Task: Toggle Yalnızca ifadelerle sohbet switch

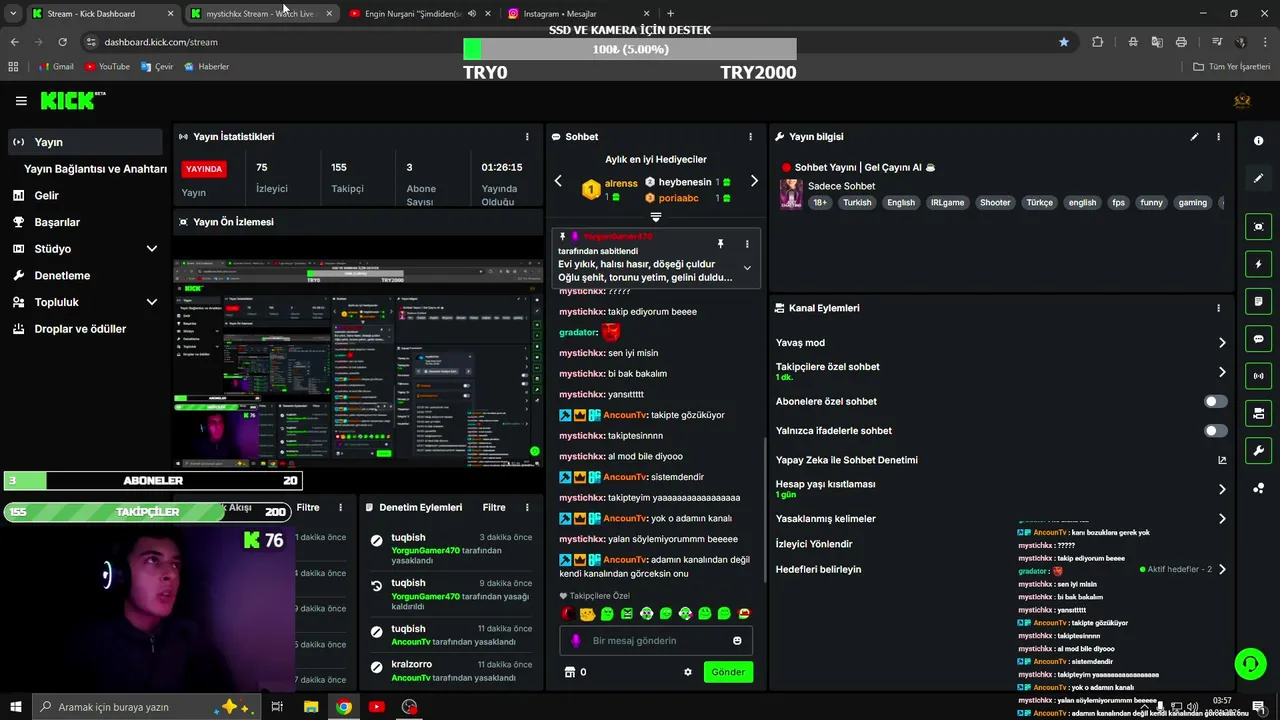Action: tap(1215, 431)
